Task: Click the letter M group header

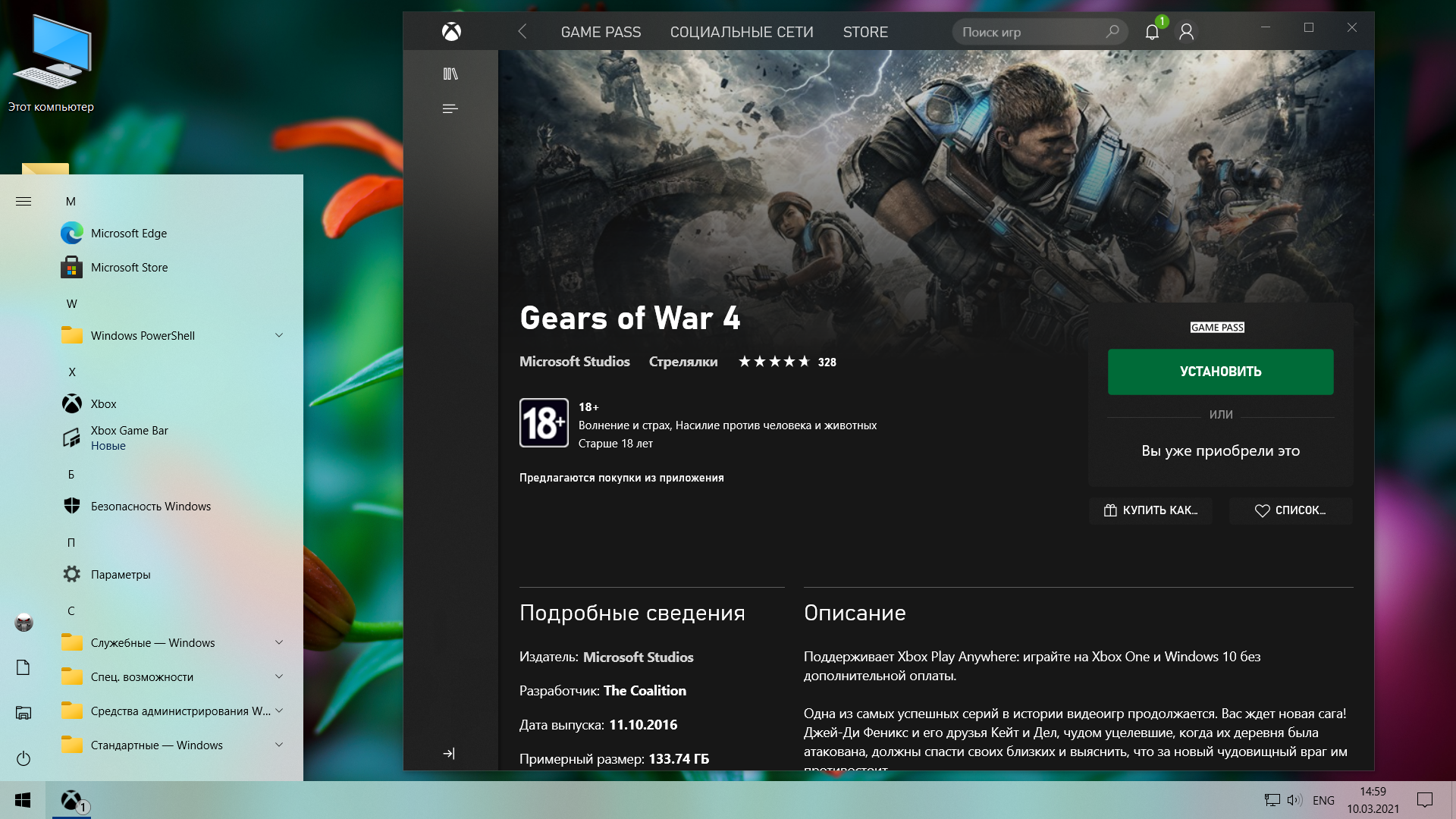Action: pyautogui.click(x=71, y=201)
